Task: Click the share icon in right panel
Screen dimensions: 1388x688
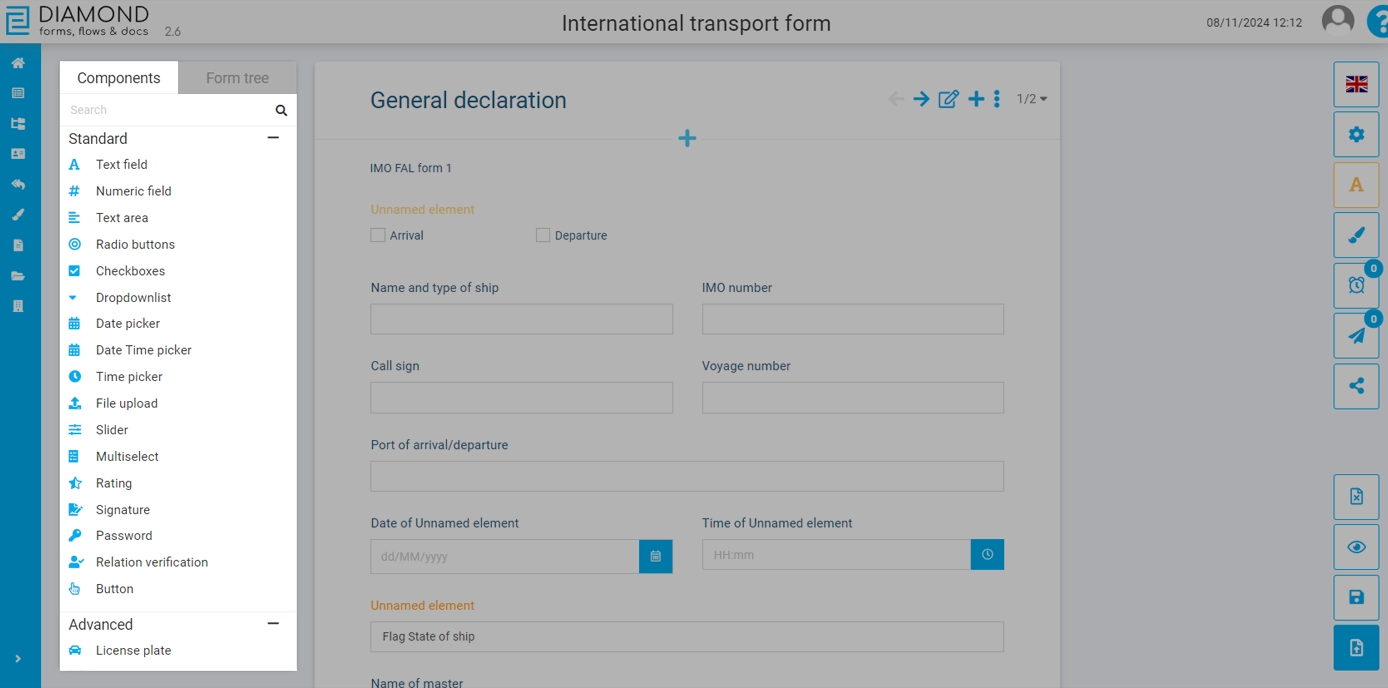Action: (x=1356, y=386)
